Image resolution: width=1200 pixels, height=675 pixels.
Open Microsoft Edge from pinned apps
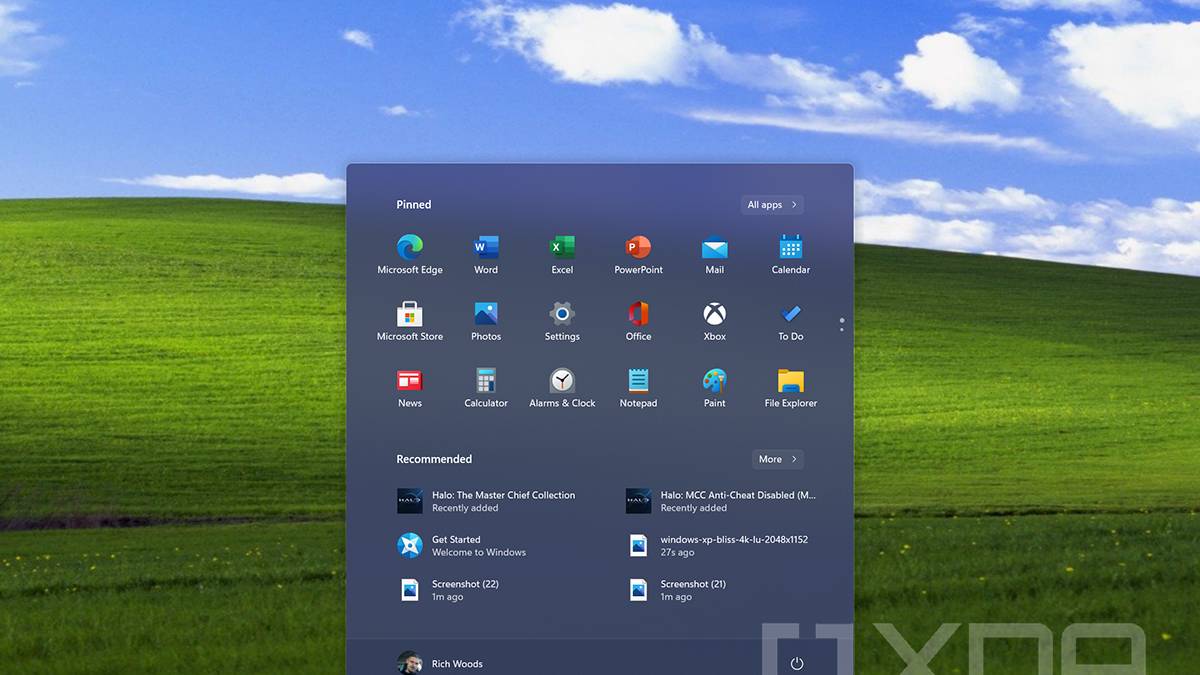(x=410, y=255)
